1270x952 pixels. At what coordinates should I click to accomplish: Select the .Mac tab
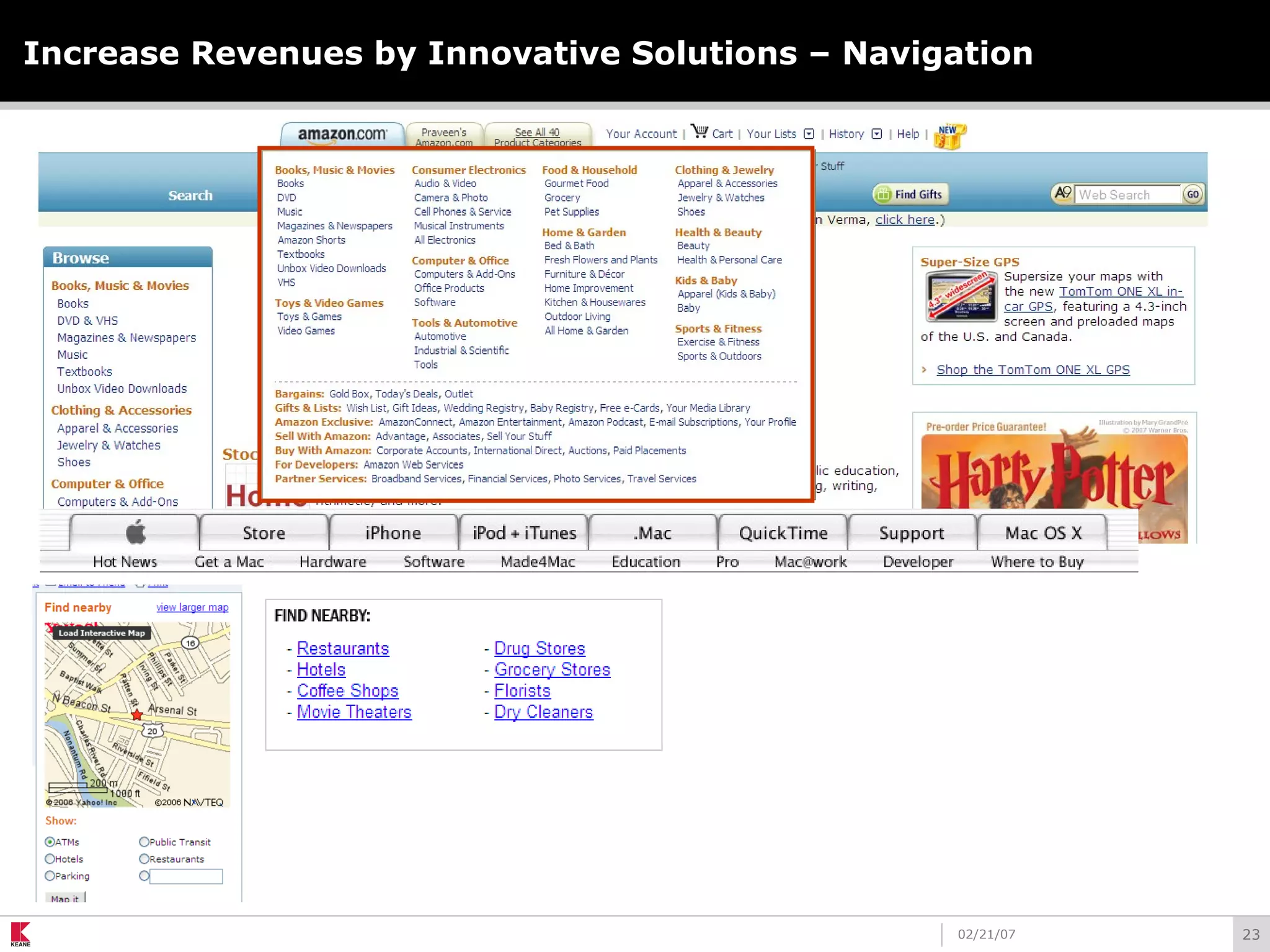pyautogui.click(x=652, y=532)
